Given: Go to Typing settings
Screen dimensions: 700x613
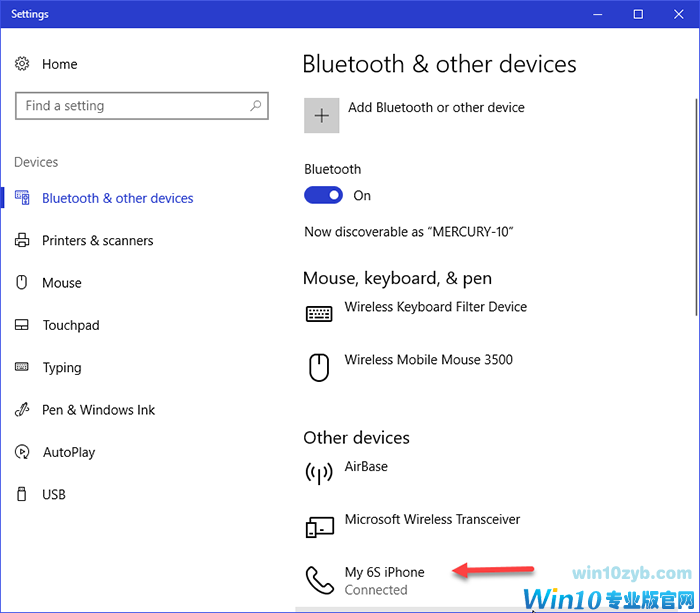Looking at the screenshot, I should [62, 368].
